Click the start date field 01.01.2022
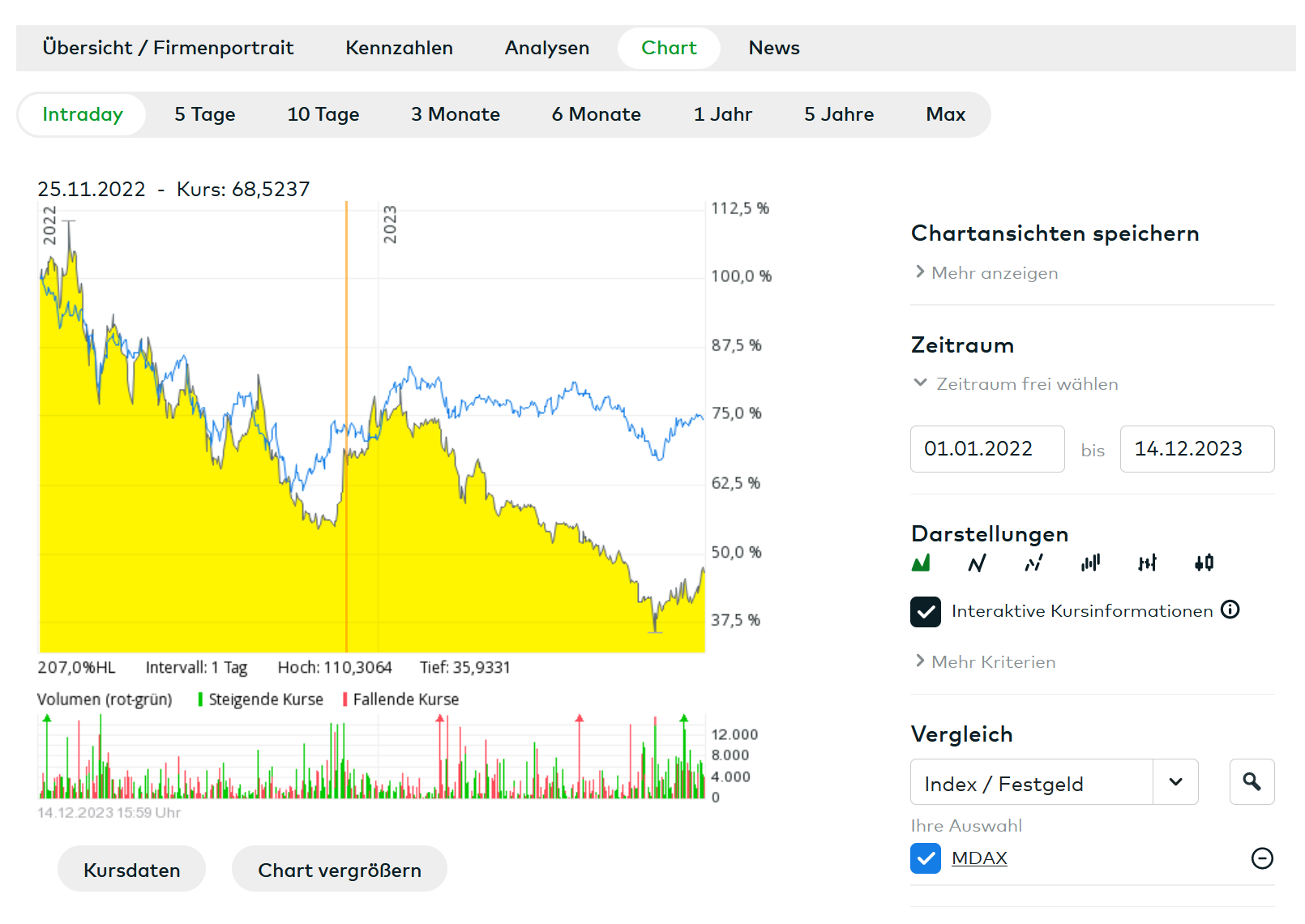Screen dimensions: 1305x924 (986, 449)
